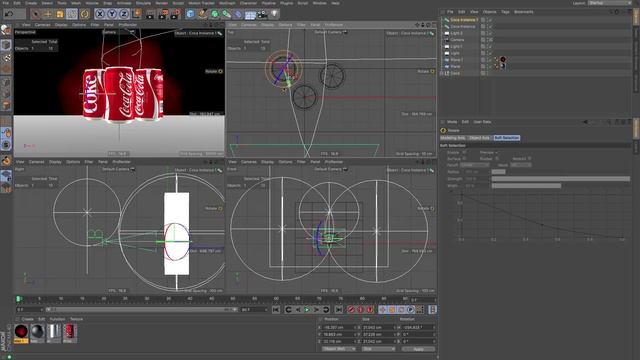Toggle the Autokeying icon
This screenshot has width=640, height=360.
360,310
